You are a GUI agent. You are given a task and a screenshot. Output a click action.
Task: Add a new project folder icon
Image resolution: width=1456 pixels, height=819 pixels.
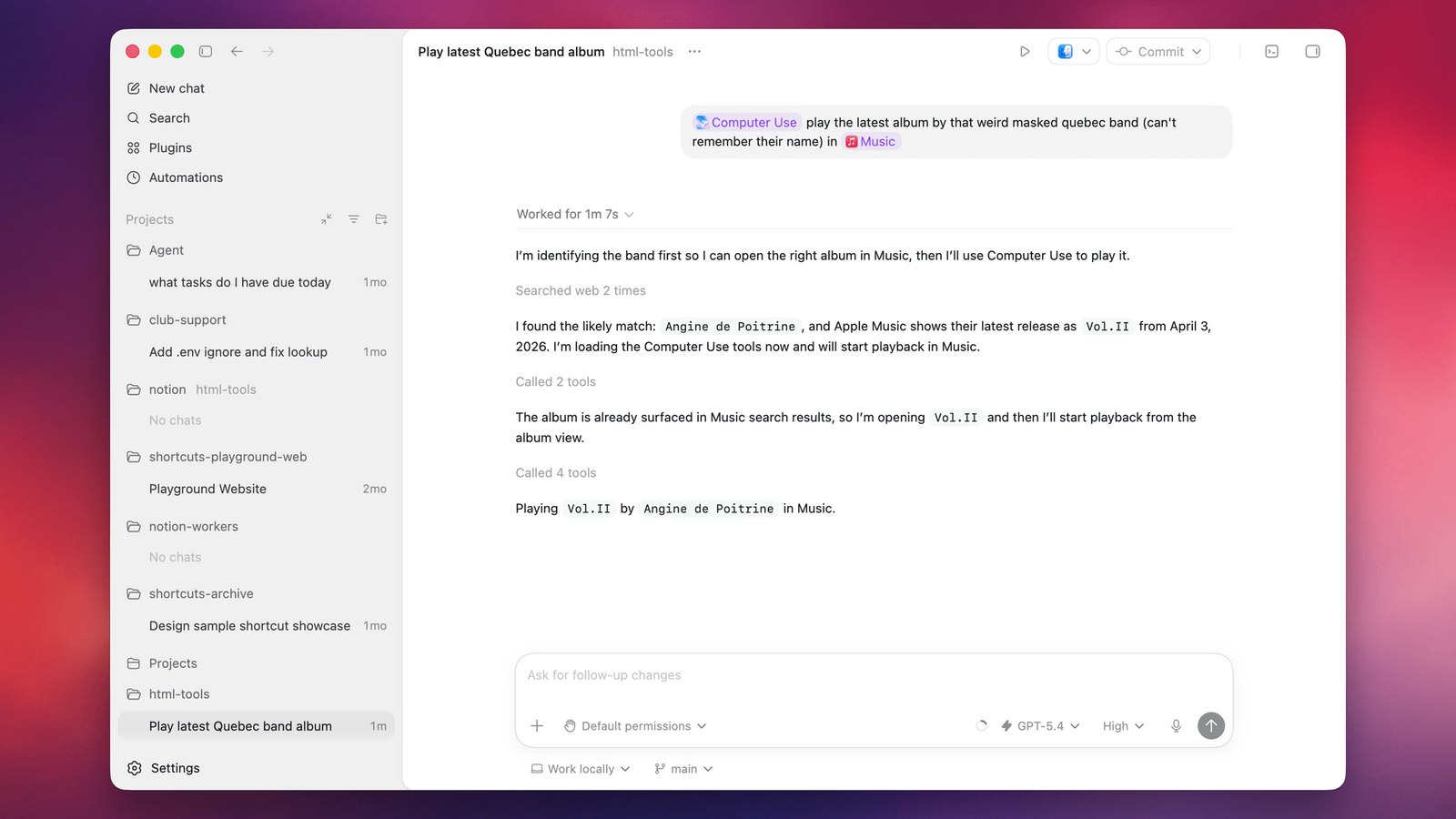[x=381, y=219]
